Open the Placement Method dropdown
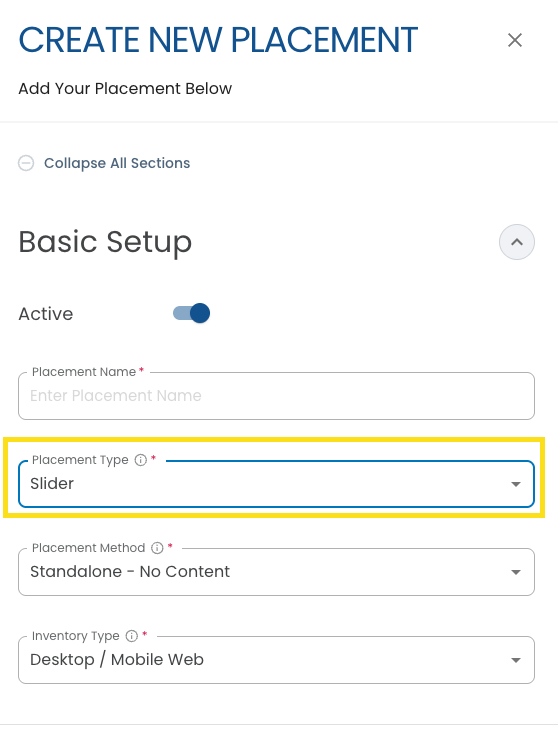Viewport: 558px width, 737px height. 276,572
